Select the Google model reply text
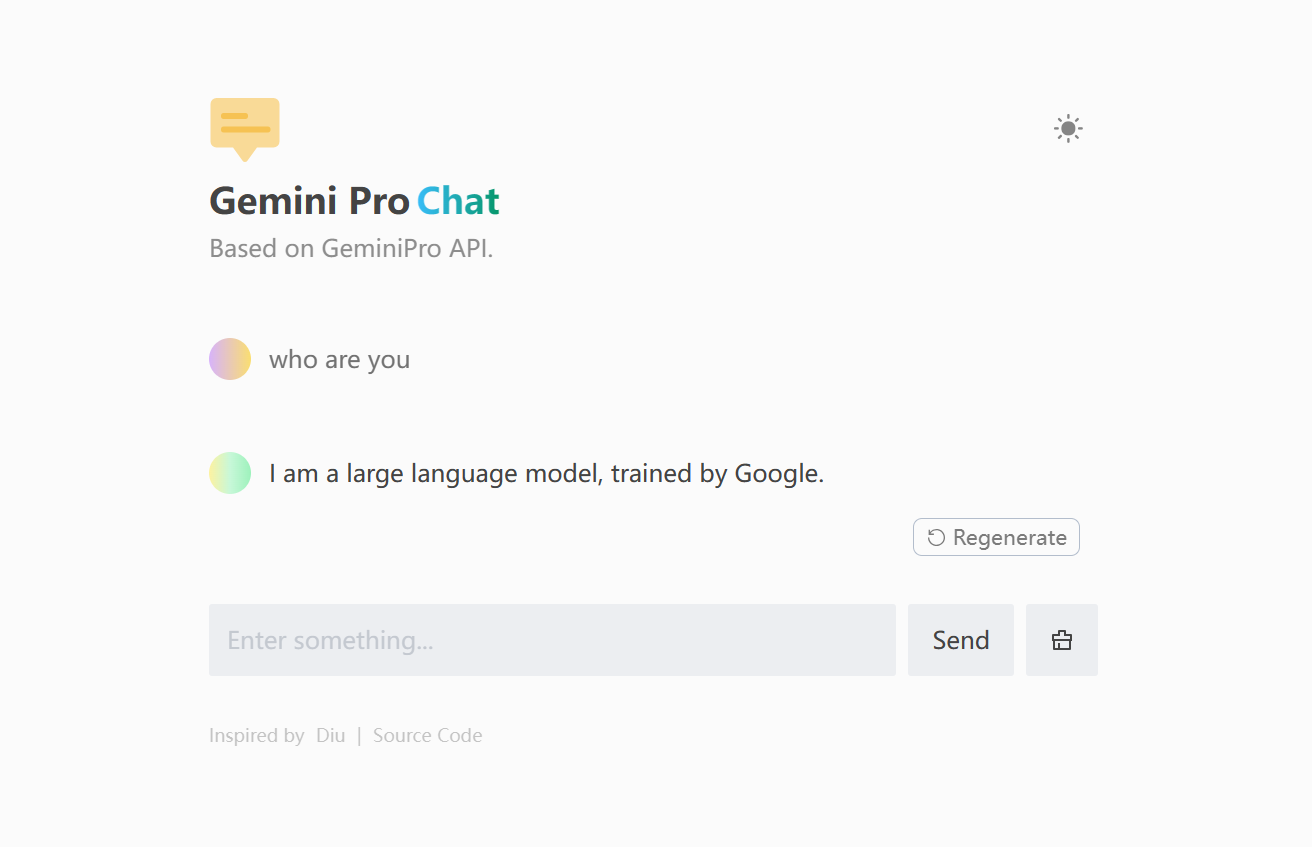This screenshot has height=847, width=1312. [x=545, y=472]
